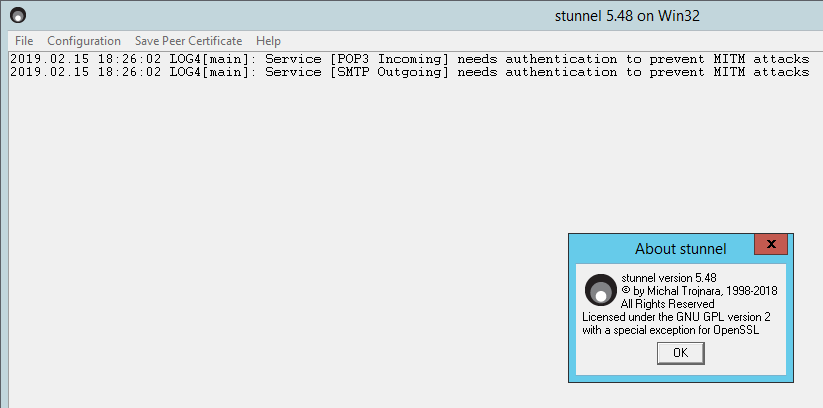
Task: Click OK in About stunnel dialog
Action: (x=680, y=353)
